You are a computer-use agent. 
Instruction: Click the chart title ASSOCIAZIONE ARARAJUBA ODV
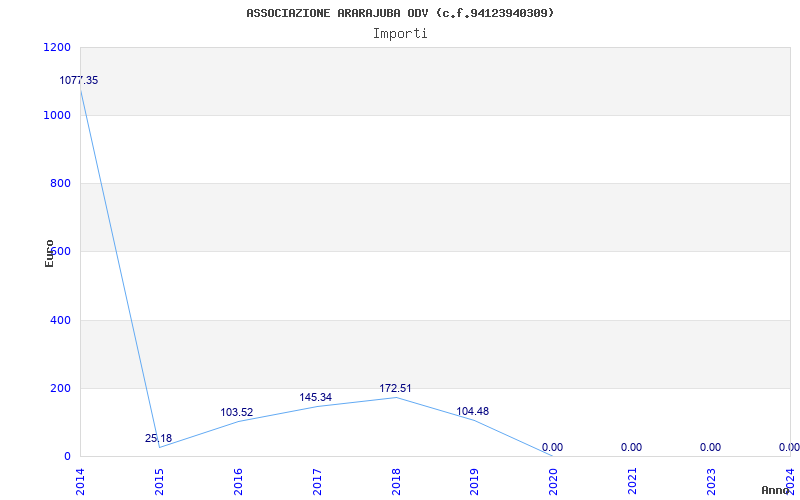(399, 13)
